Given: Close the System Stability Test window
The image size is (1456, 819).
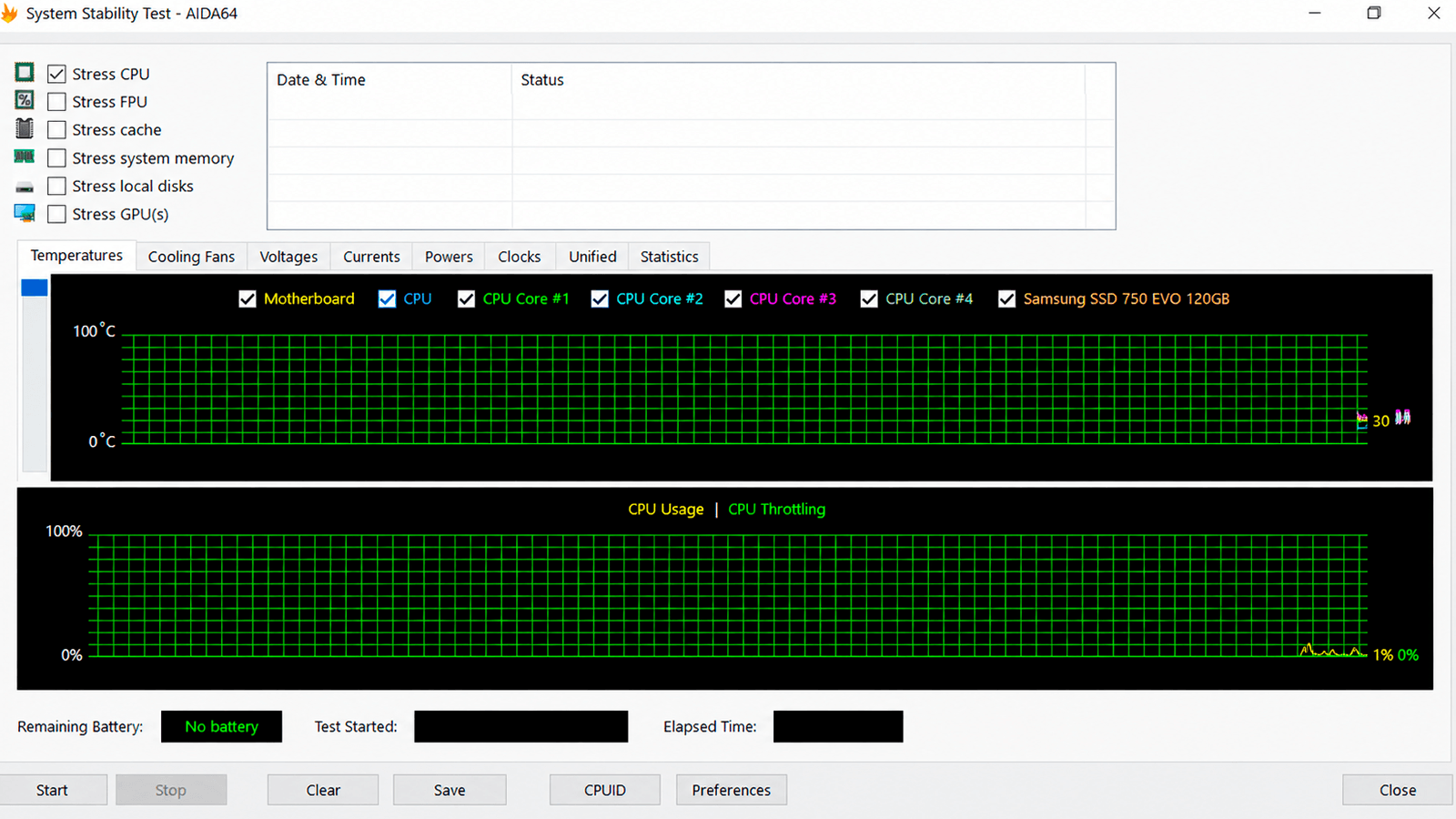Looking at the screenshot, I should click(x=1398, y=790).
